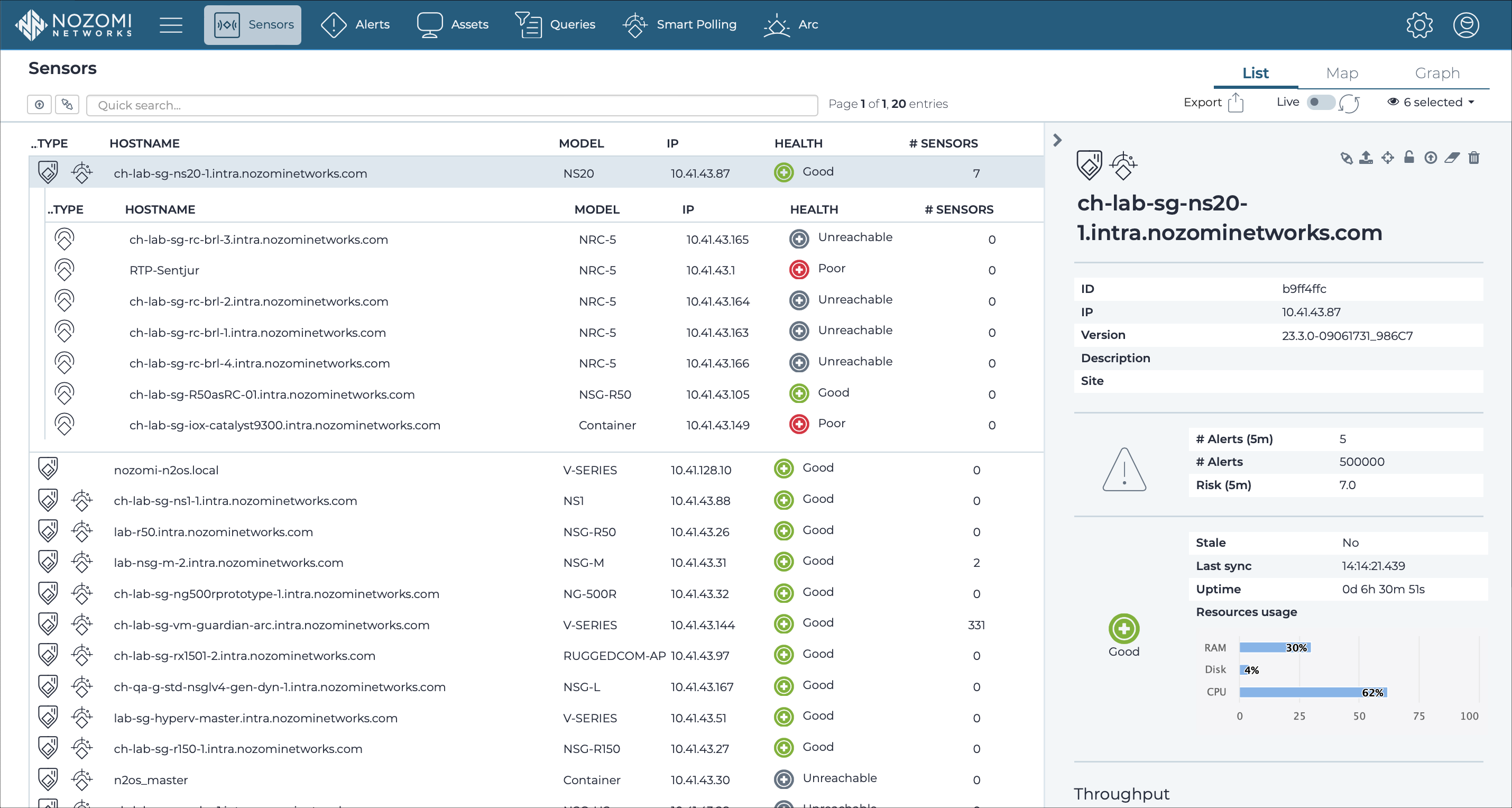Click the remote collector icon for RTP-Sentjur
This screenshot has width=1512, height=808.
[62, 269]
